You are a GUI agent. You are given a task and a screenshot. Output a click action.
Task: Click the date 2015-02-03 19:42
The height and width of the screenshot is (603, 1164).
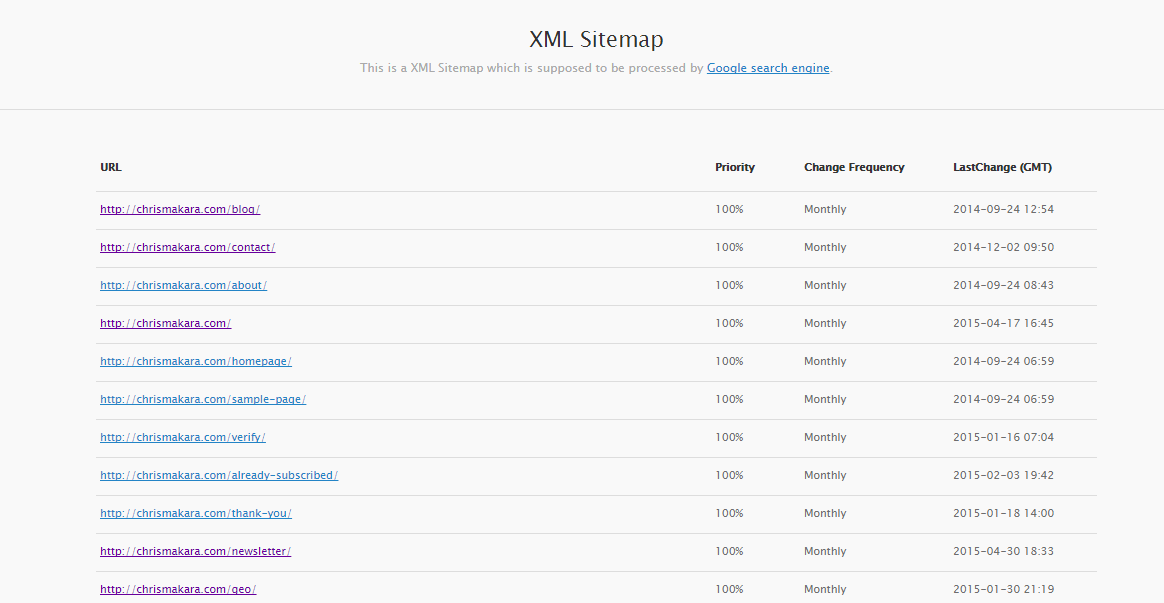[x=1004, y=475]
